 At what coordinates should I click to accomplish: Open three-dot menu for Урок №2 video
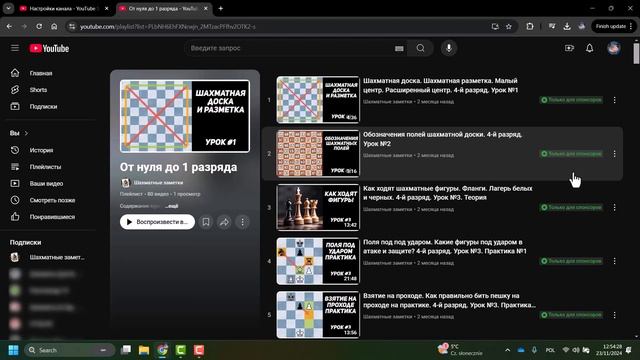click(614, 154)
